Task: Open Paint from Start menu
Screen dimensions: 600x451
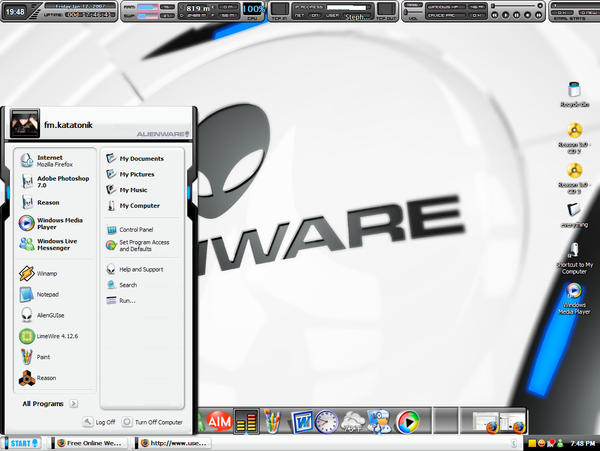Action: point(34,357)
